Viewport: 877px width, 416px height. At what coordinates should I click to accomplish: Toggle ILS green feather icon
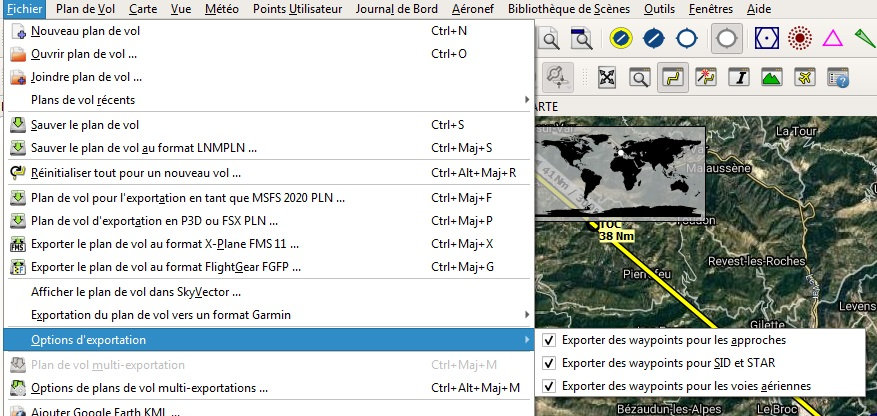pos(865,39)
